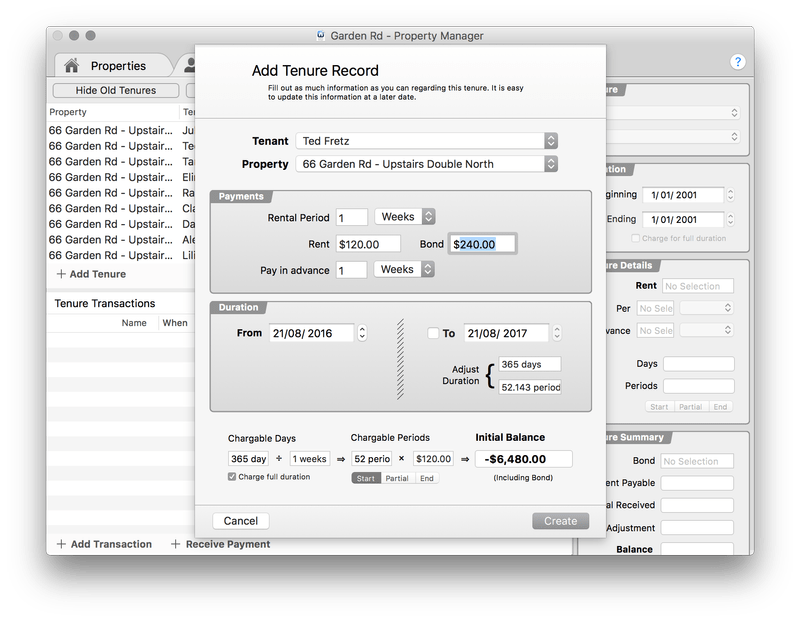Click the Name column header in Tenure Transactions

point(134,323)
